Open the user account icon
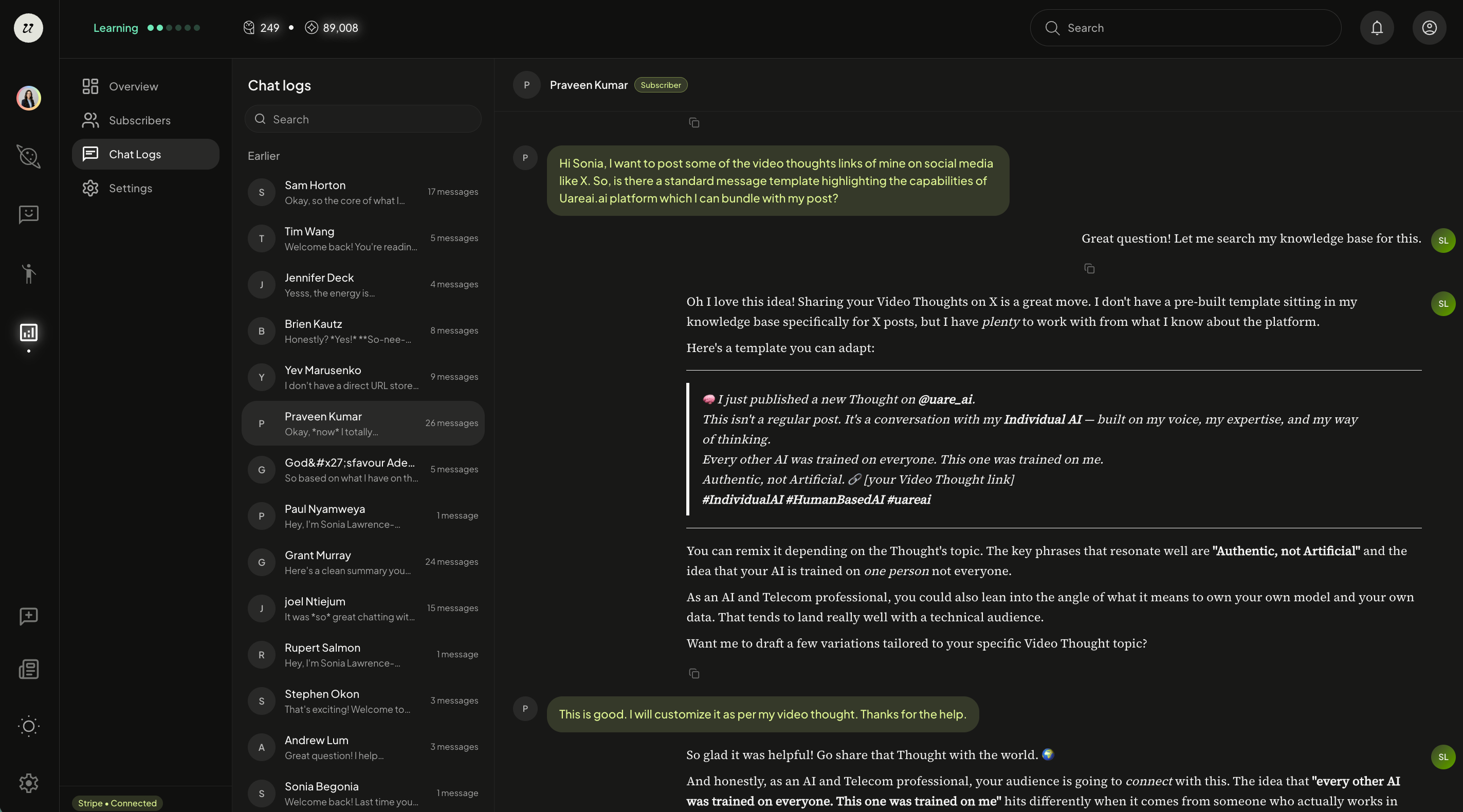Screen dimensions: 1463x812 (1429, 28)
